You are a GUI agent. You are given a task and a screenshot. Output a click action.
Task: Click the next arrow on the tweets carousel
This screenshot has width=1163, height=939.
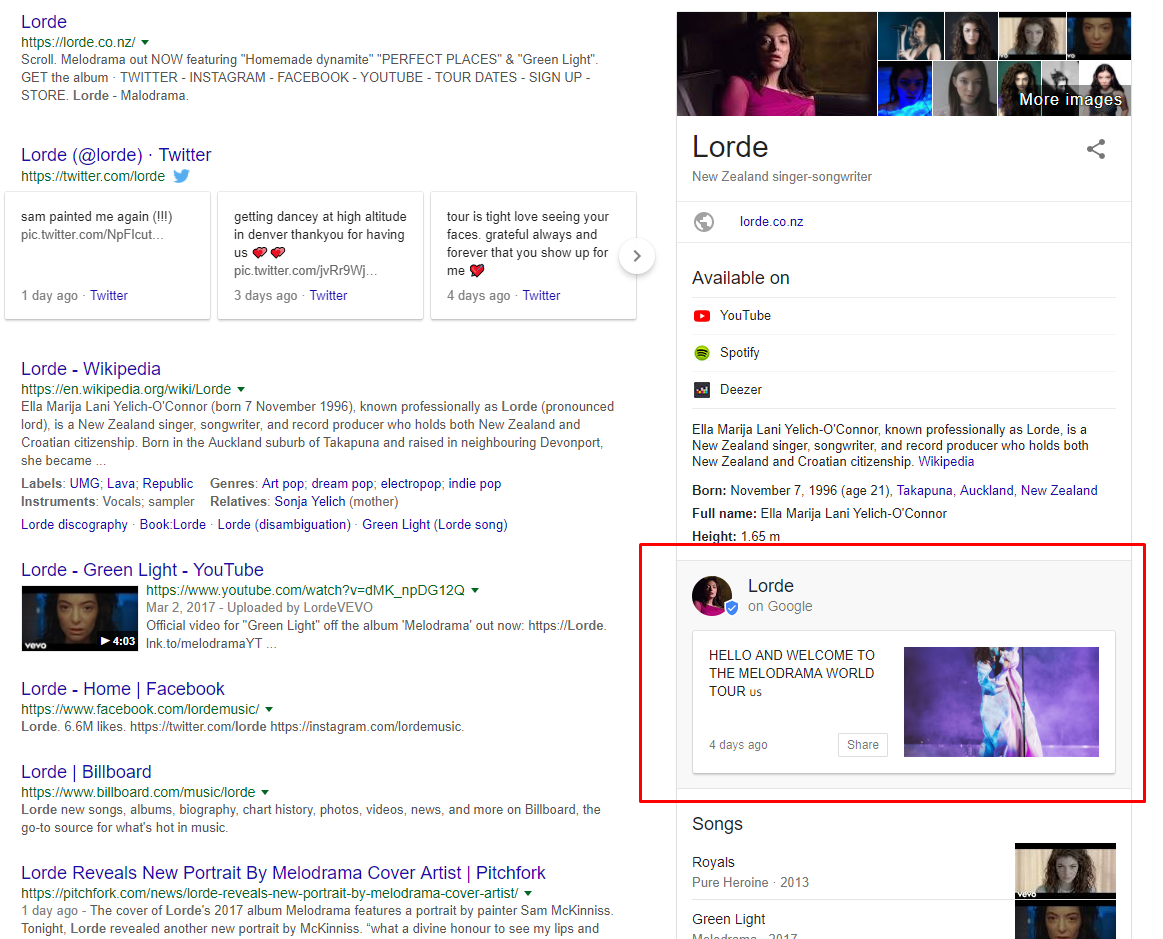point(637,257)
